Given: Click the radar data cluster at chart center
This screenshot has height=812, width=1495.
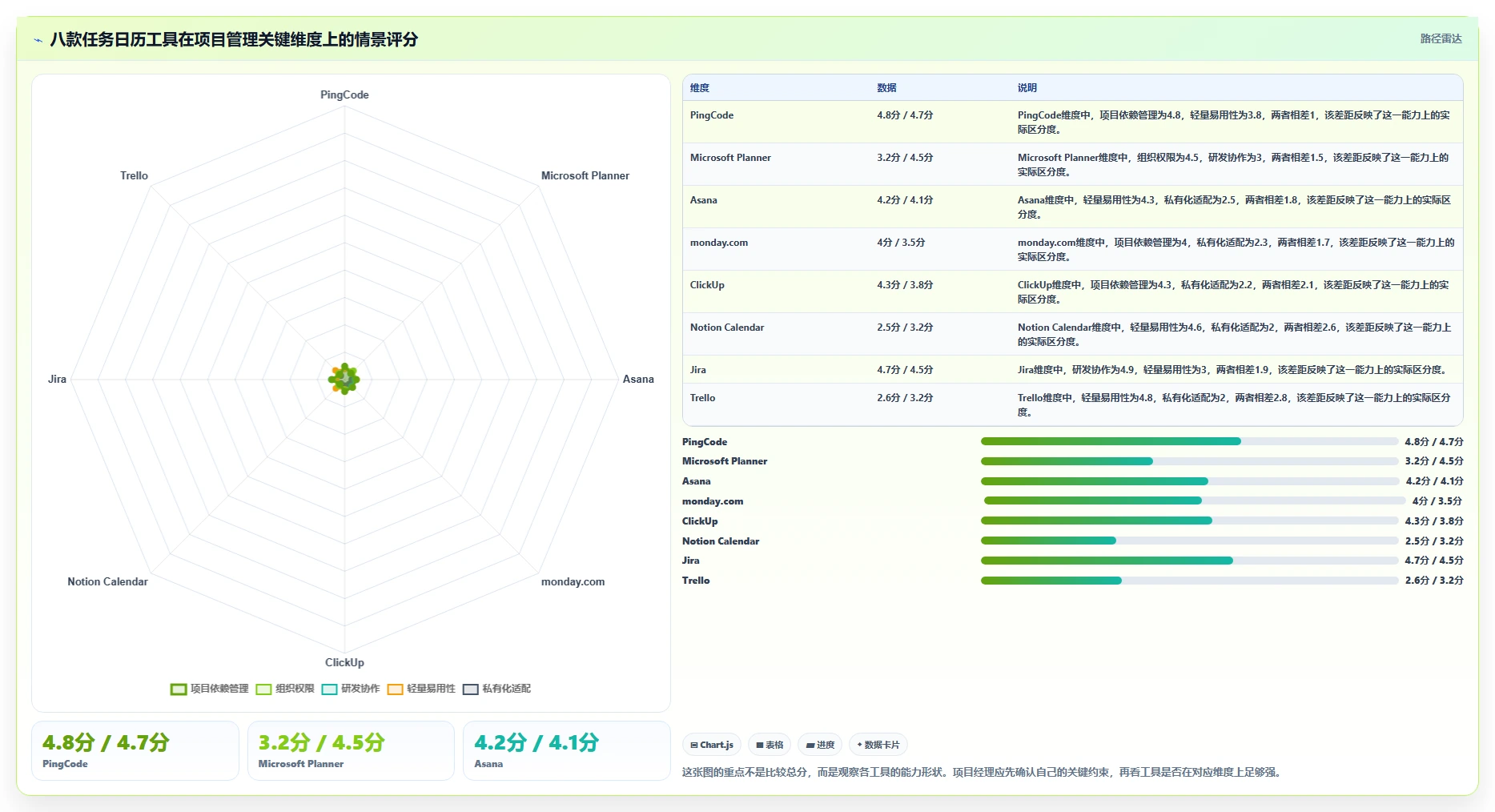Looking at the screenshot, I should click(344, 379).
